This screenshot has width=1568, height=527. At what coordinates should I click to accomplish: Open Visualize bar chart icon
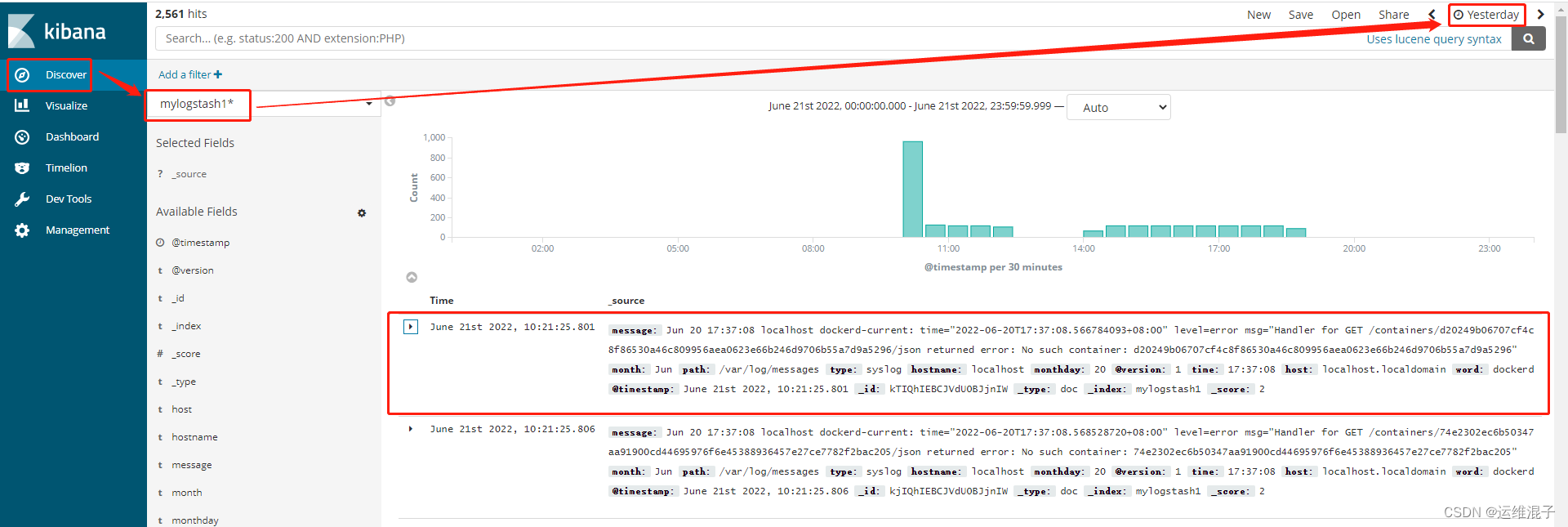[x=22, y=105]
